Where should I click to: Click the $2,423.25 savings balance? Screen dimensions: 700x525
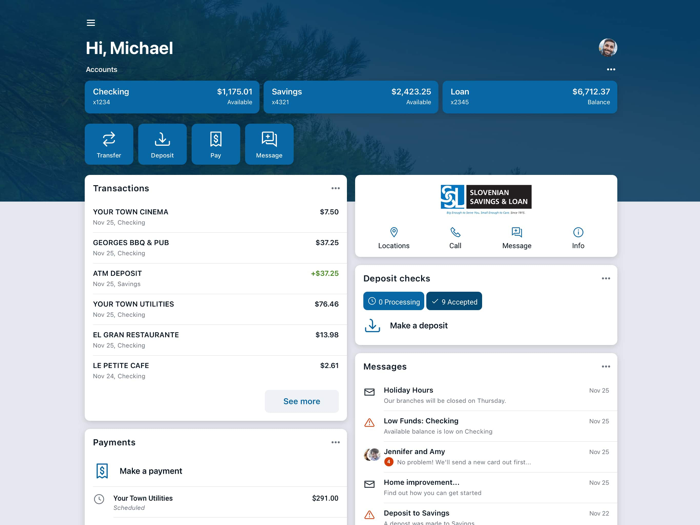coord(411,92)
